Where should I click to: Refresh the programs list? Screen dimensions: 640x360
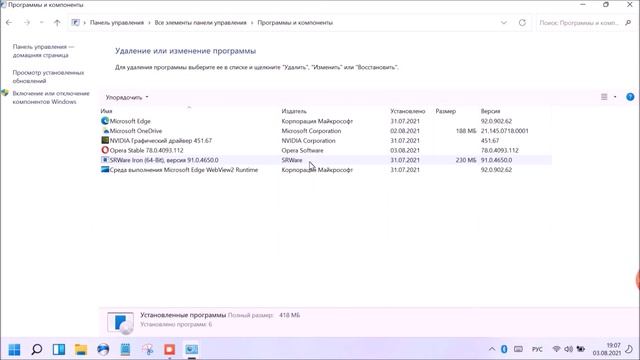point(522,22)
